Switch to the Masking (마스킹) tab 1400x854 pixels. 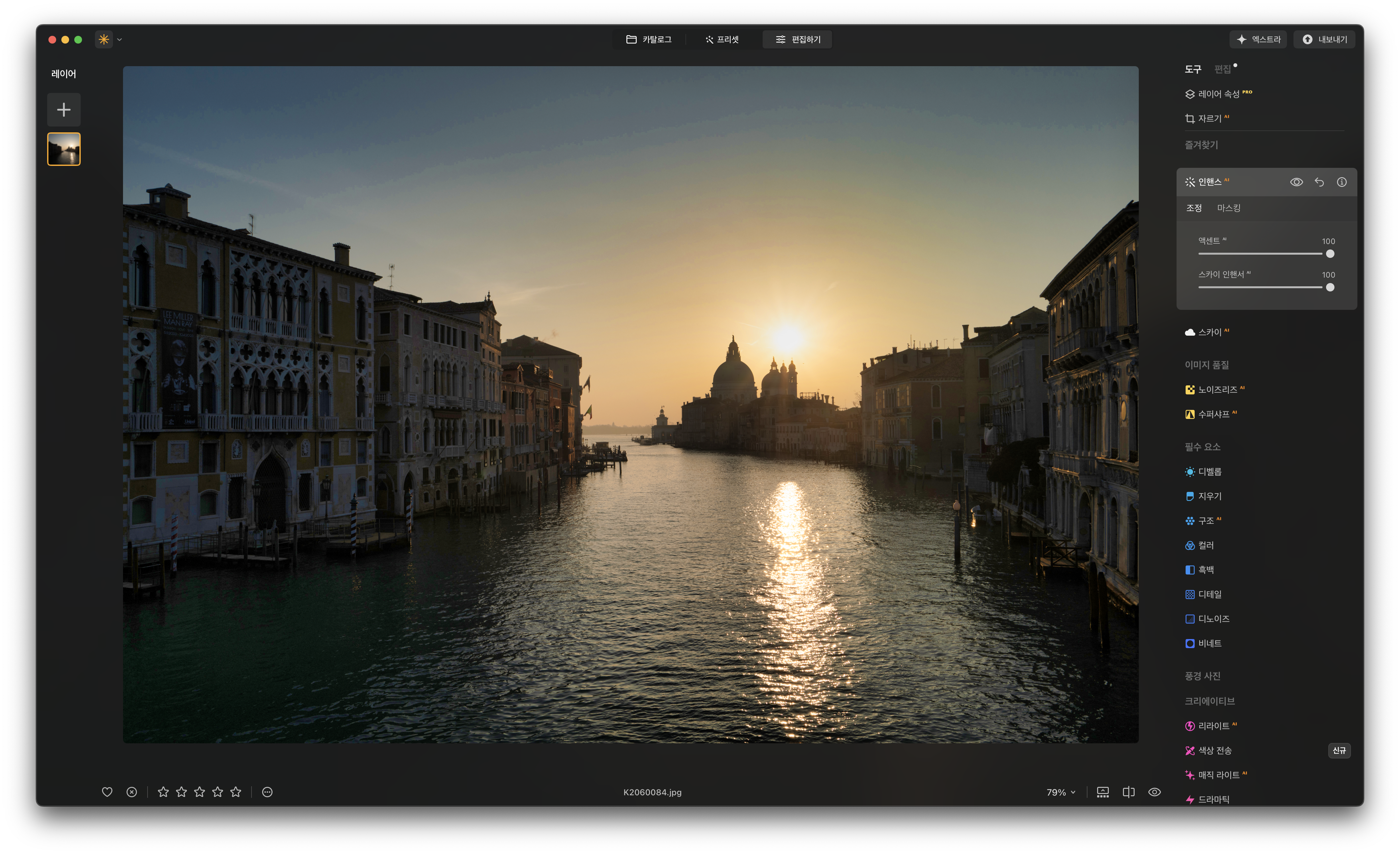(1229, 208)
